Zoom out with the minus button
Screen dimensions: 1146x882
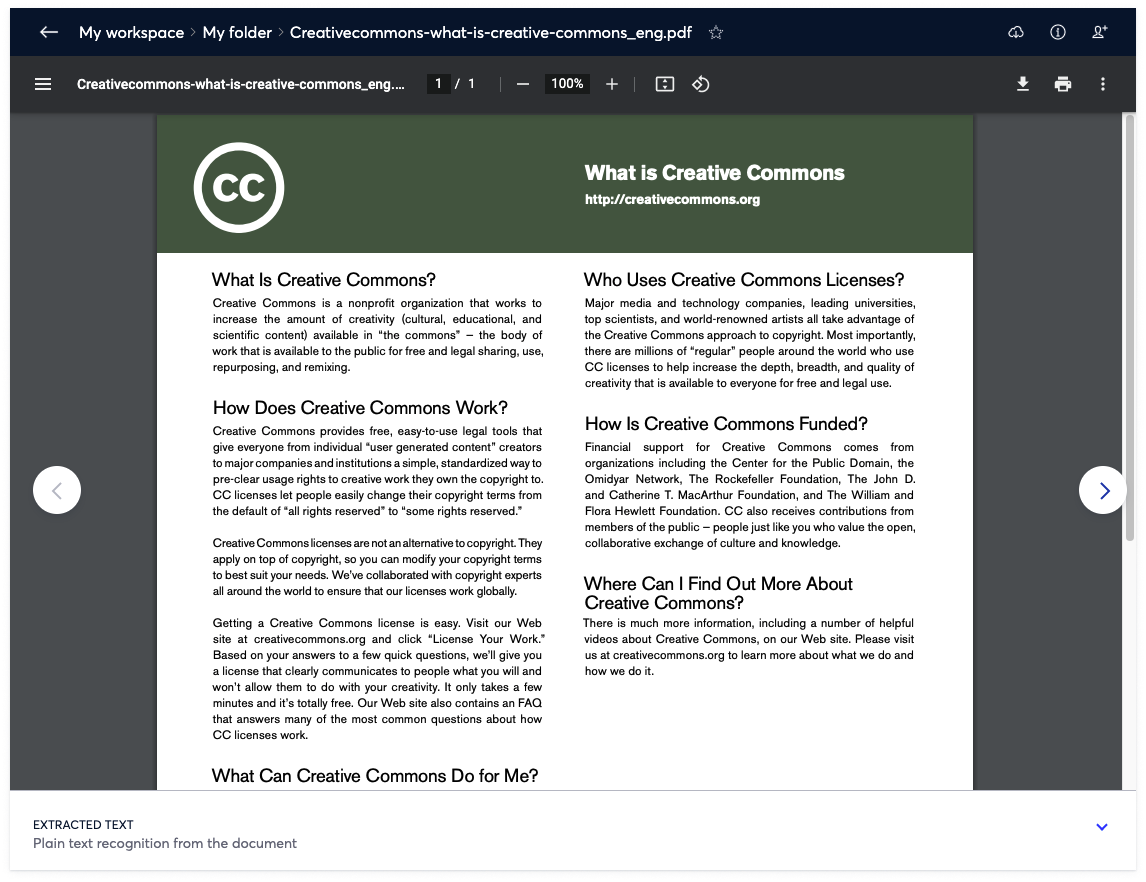coord(523,84)
